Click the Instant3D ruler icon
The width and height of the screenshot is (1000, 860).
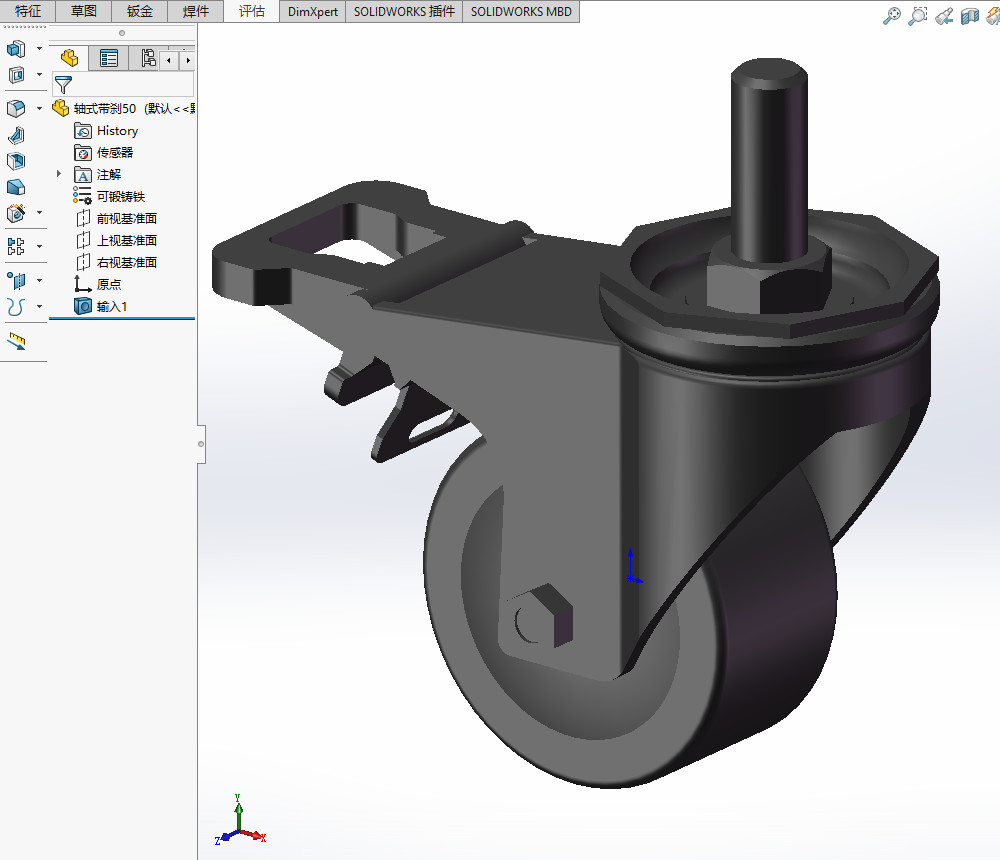pyautogui.click(x=16, y=341)
